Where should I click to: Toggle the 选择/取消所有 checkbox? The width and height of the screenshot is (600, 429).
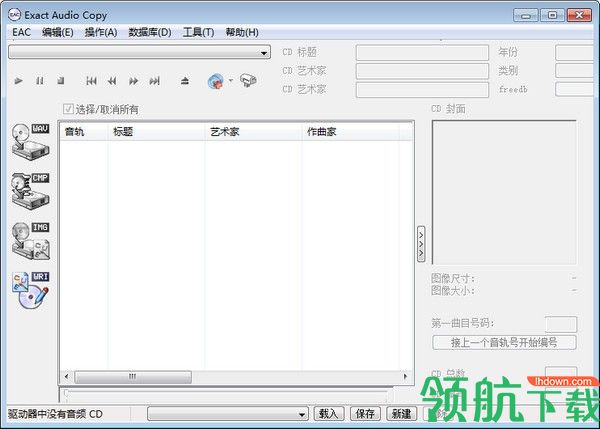(x=68, y=109)
